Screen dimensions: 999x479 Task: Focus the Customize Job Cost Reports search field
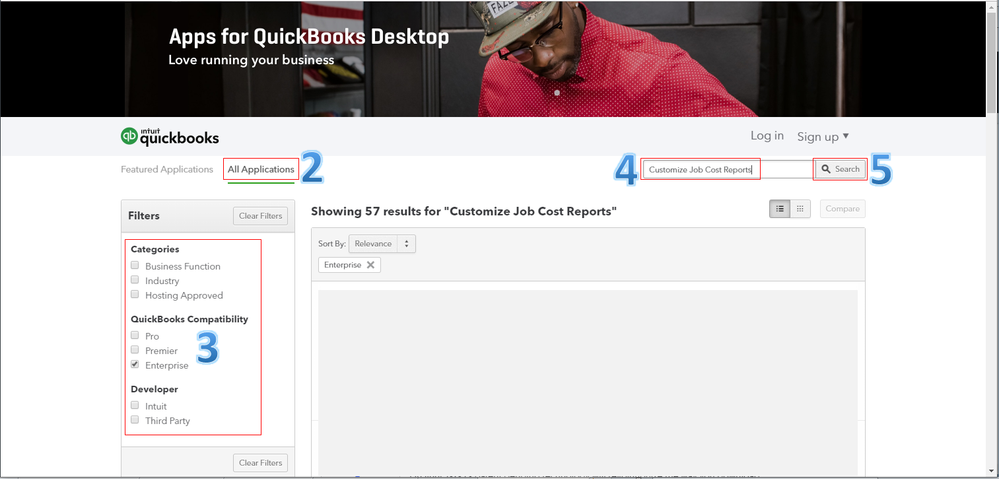point(728,169)
